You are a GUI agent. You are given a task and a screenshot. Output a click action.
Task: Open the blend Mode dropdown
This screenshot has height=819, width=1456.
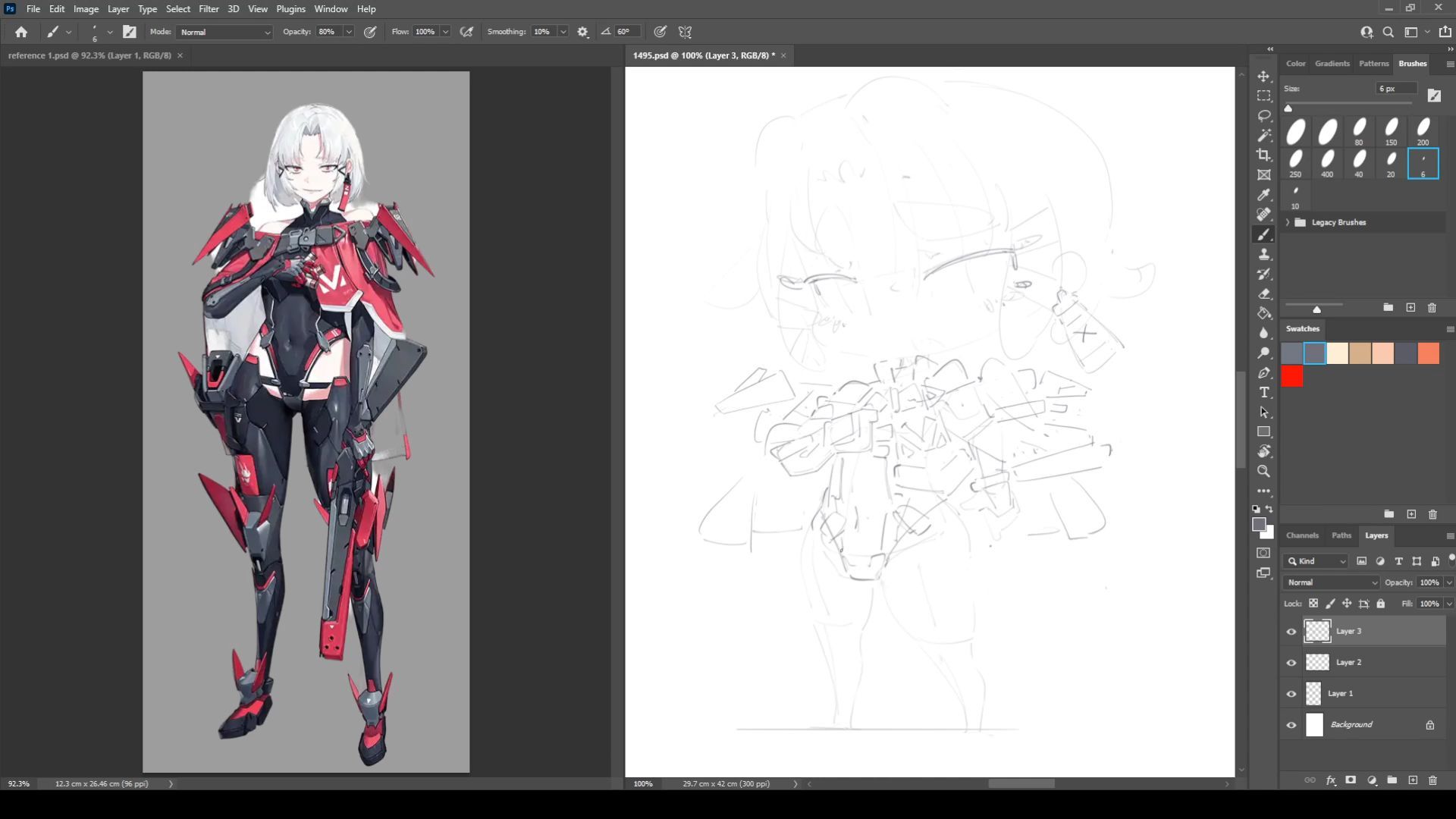224,32
